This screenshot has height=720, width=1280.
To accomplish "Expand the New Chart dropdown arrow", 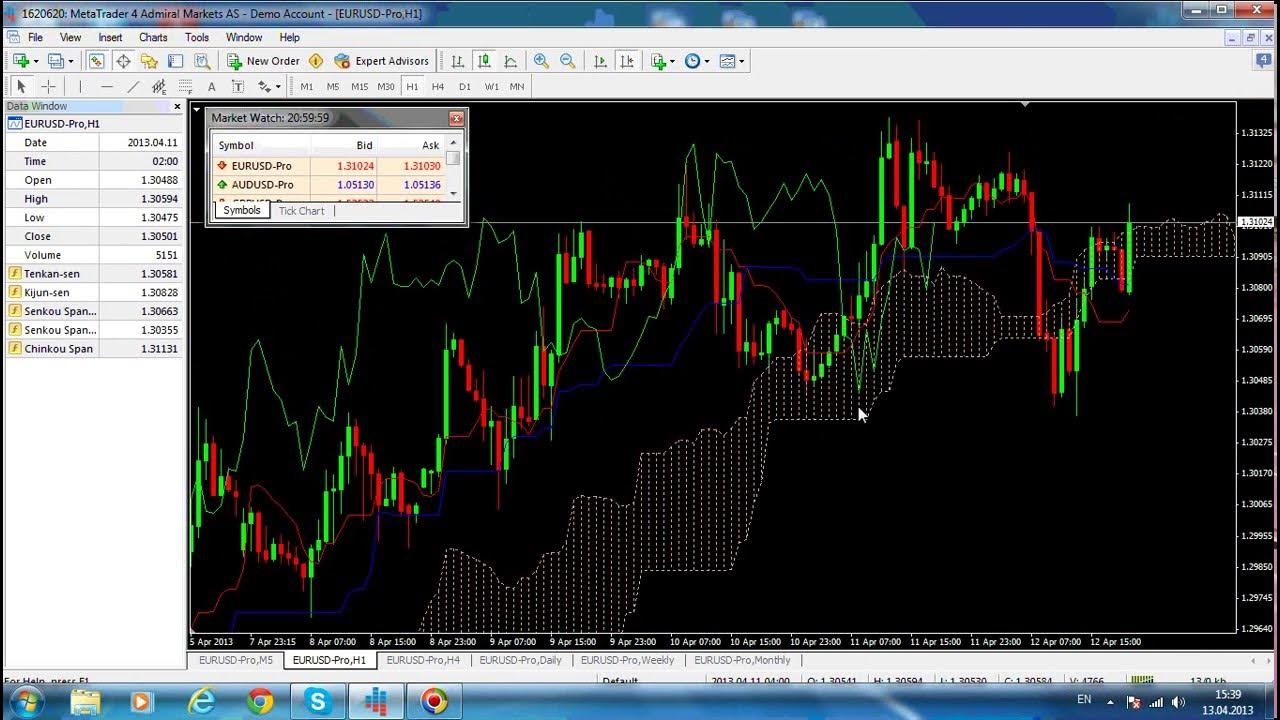I will (35, 61).
